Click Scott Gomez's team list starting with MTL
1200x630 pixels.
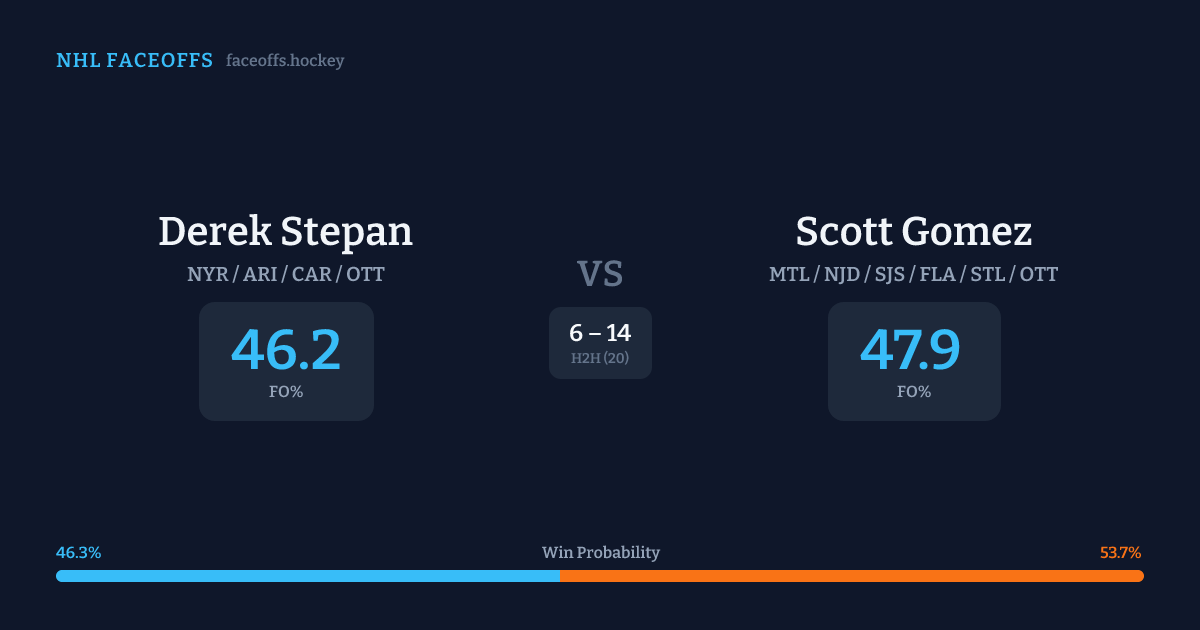[913, 274]
